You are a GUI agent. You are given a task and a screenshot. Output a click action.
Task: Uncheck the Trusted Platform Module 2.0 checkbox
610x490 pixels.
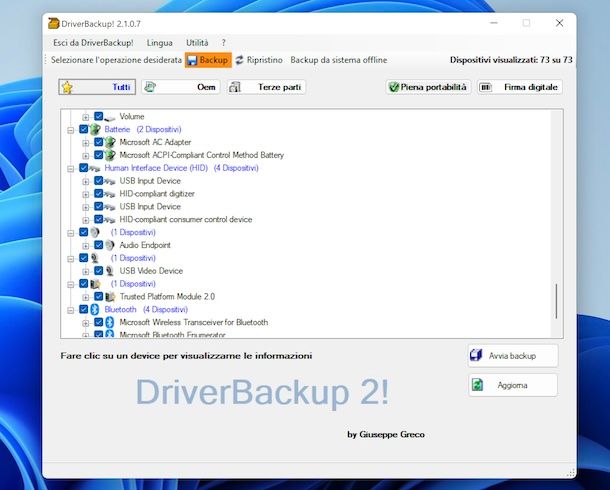(98, 297)
